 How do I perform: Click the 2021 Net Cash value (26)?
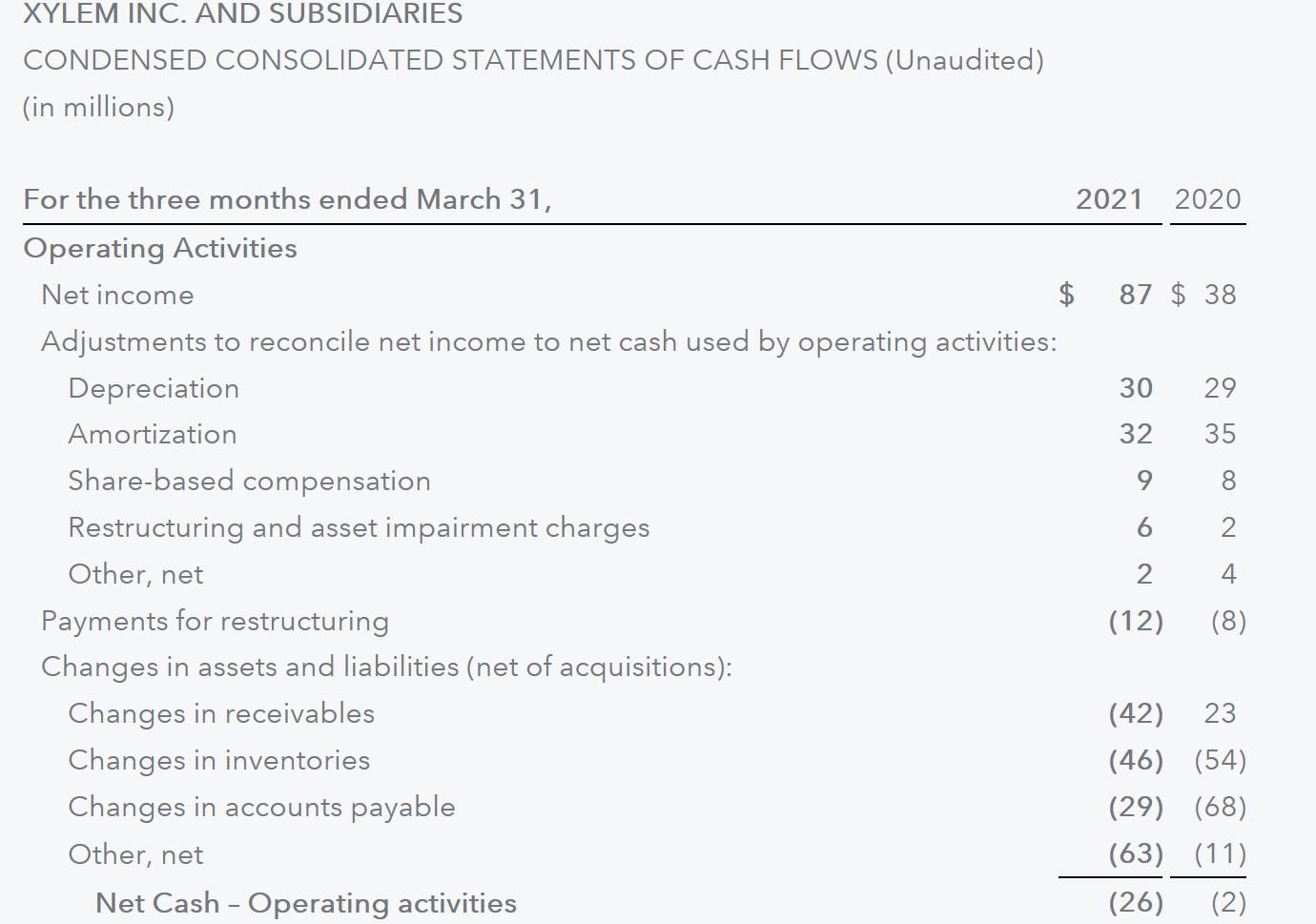(1135, 902)
